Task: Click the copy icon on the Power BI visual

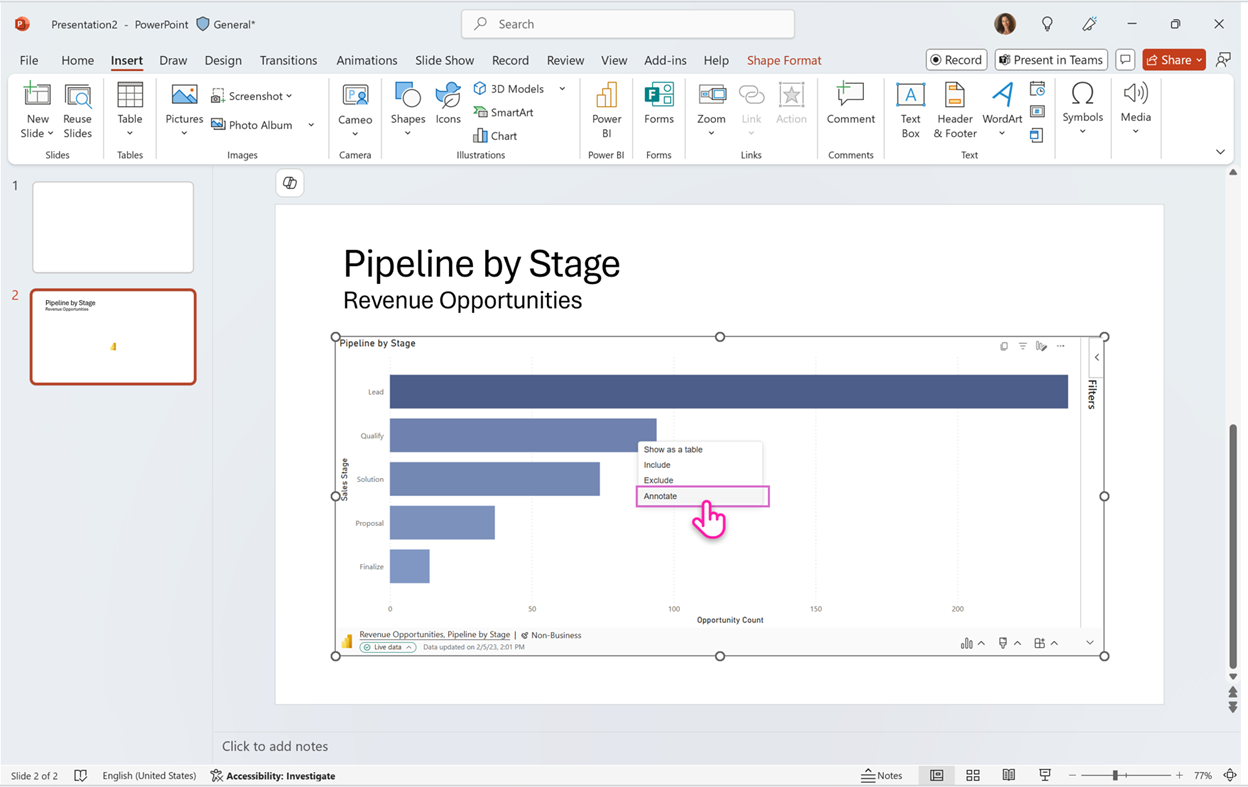Action: coord(1004,346)
